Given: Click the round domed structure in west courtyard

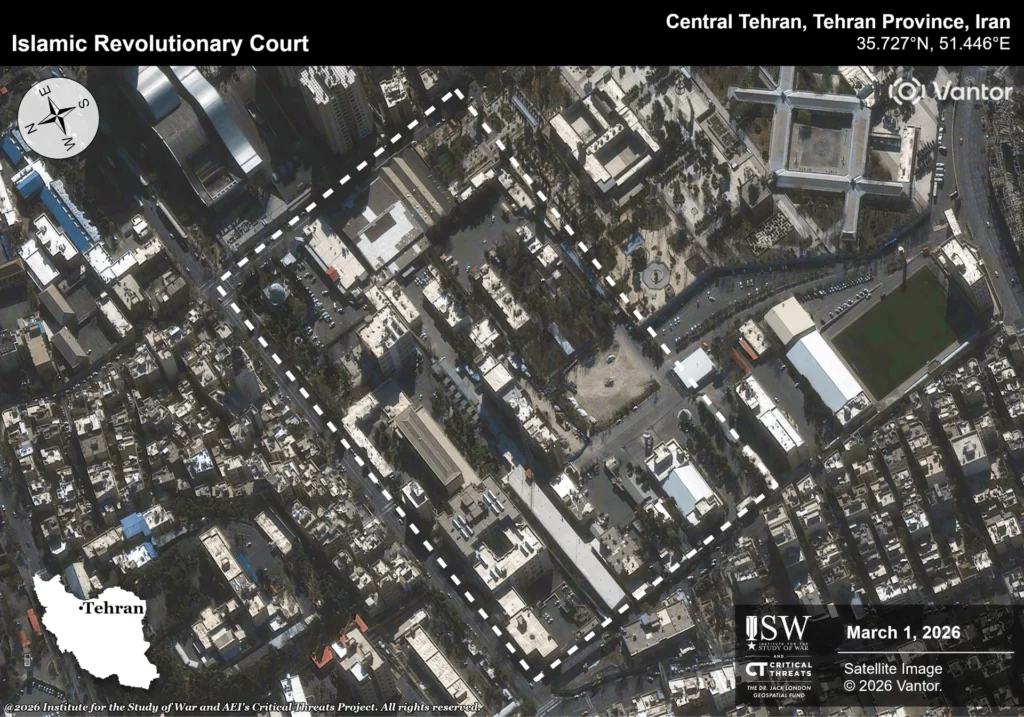Looking at the screenshot, I should [x=276, y=293].
